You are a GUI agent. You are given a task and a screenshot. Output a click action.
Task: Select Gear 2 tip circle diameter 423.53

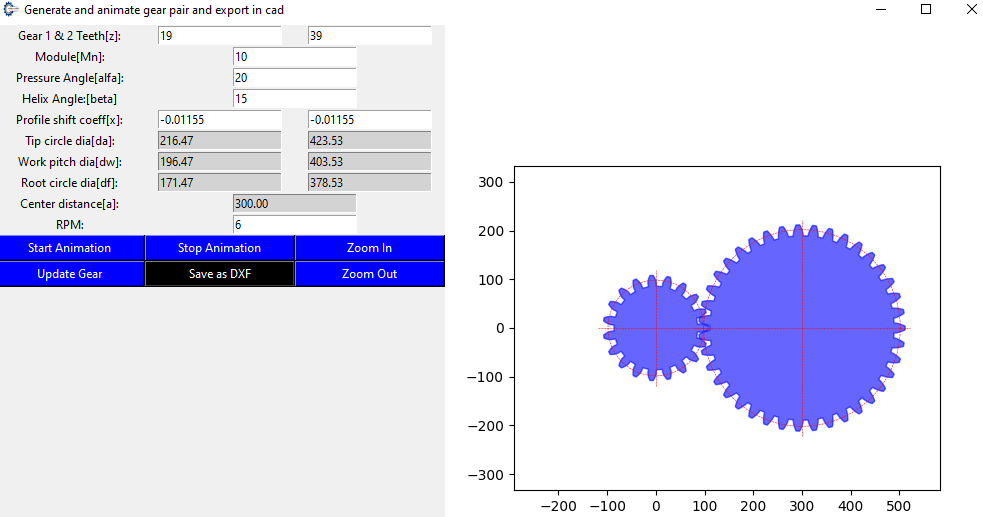click(x=369, y=140)
